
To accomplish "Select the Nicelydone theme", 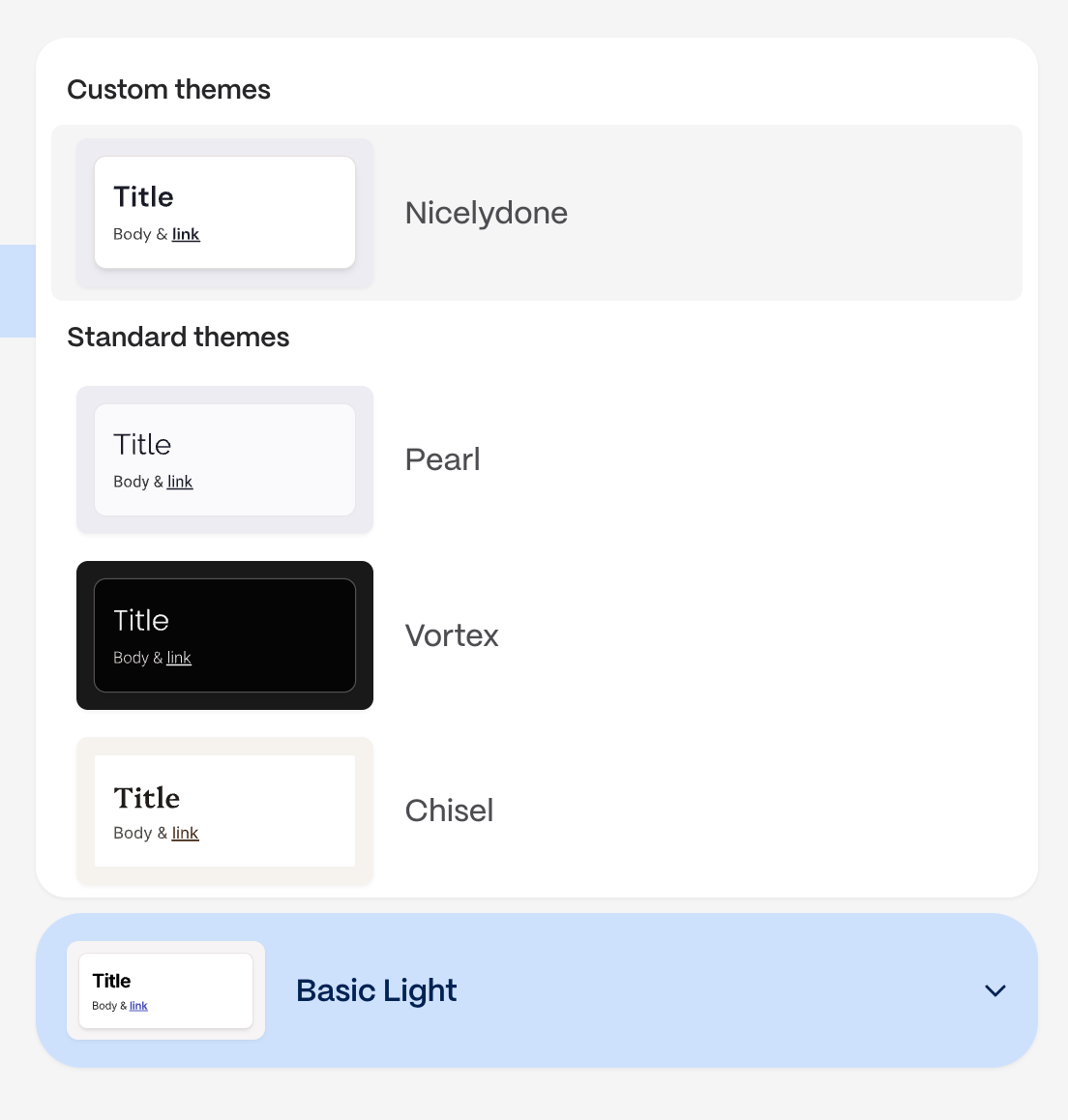I will tap(486, 213).
